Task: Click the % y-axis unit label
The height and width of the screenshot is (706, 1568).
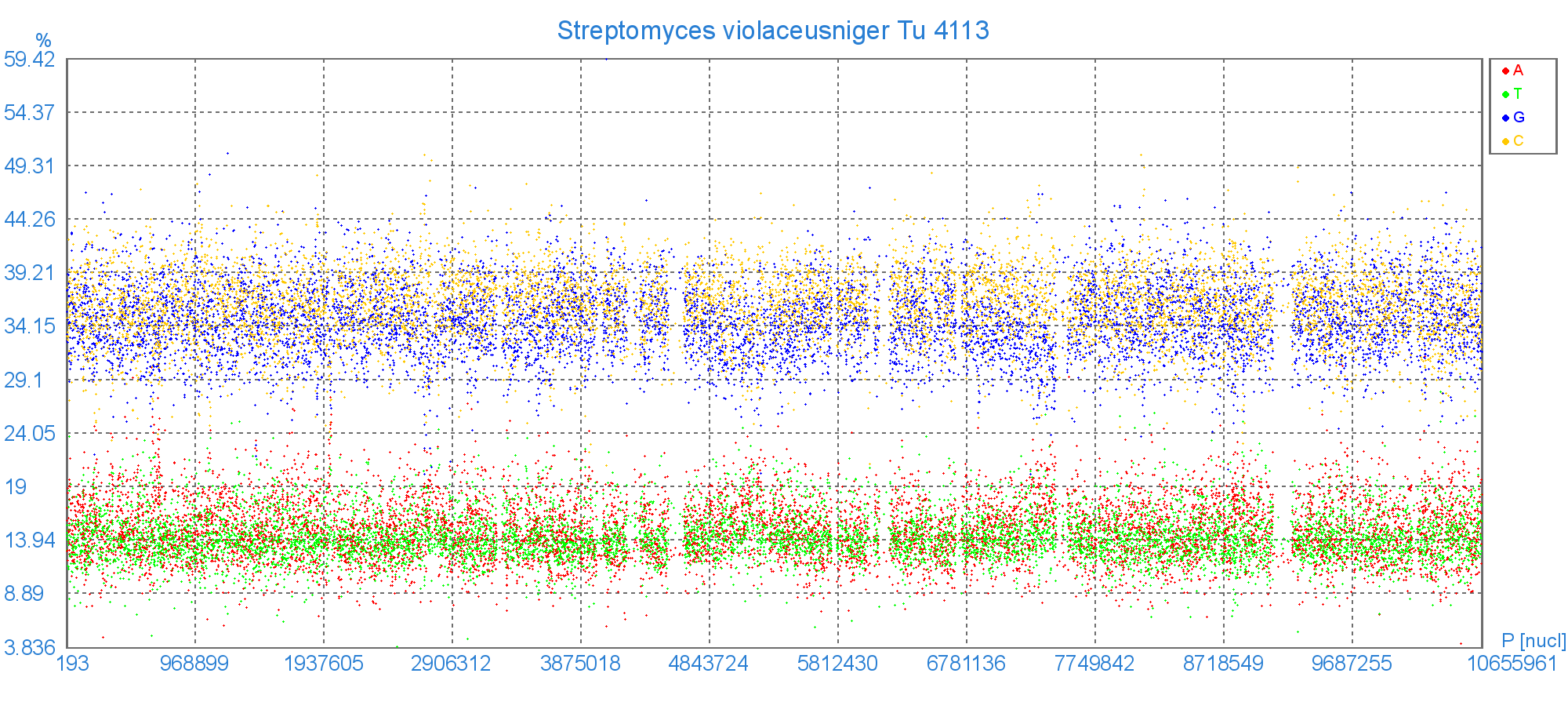Action: pos(43,41)
